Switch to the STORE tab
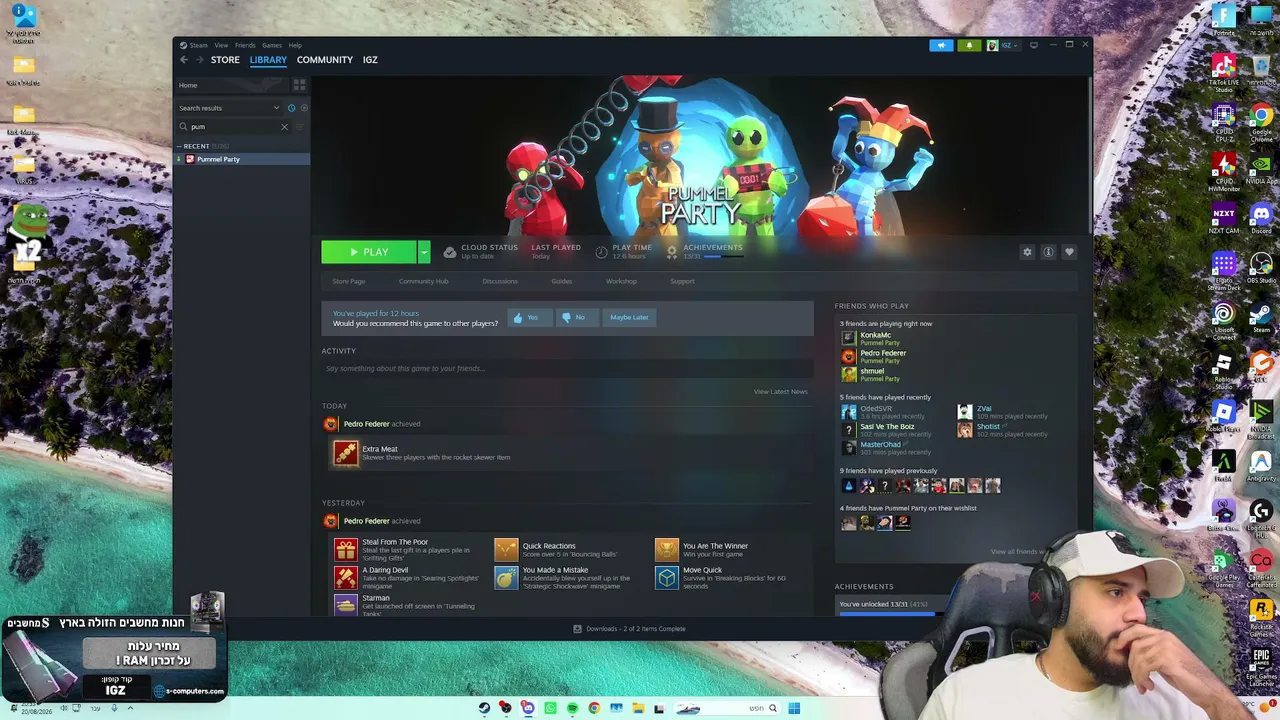Screen dimensions: 1280x720 tap(225, 60)
